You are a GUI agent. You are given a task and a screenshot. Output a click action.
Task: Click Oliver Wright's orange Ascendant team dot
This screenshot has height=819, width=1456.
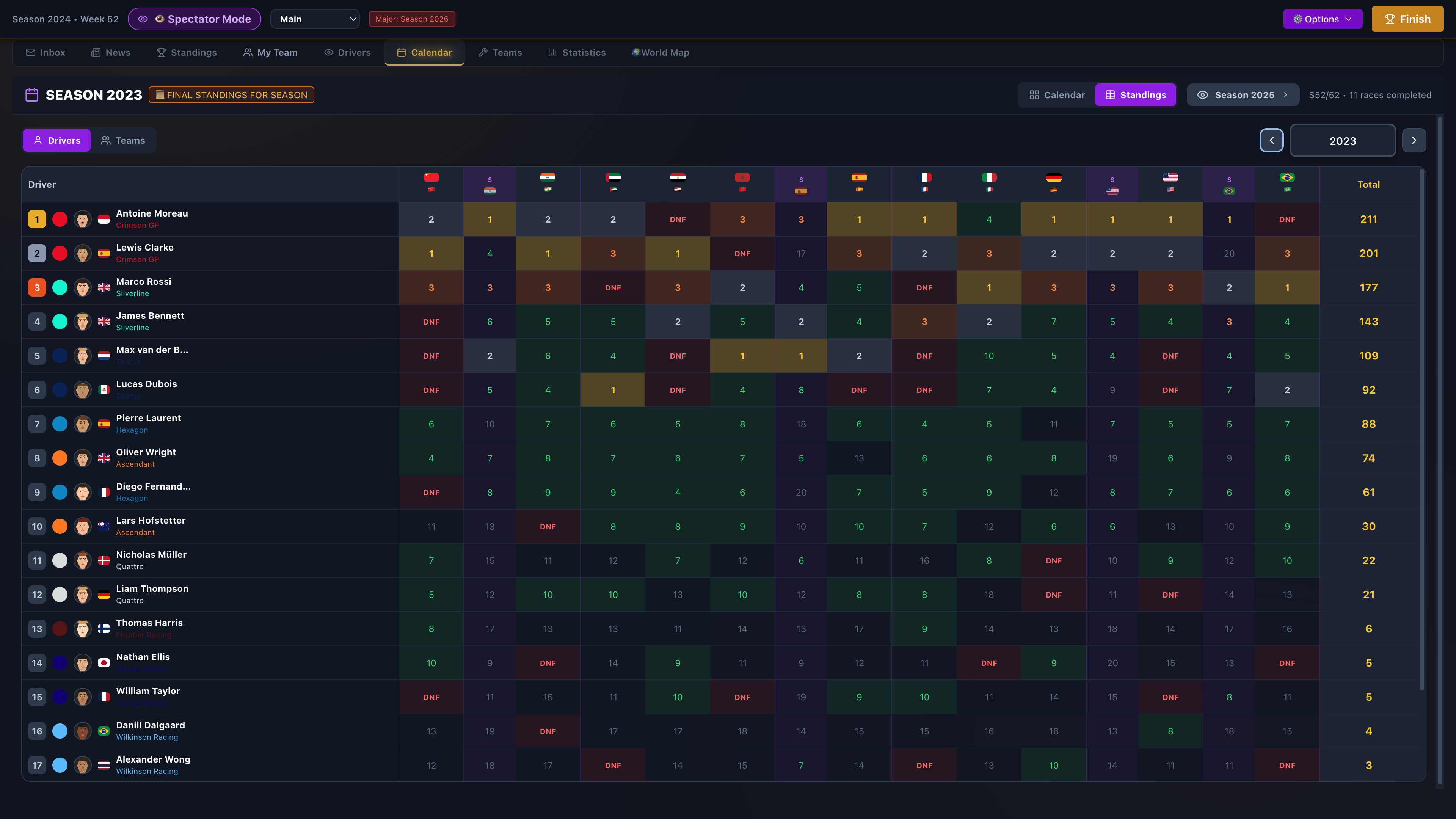click(x=60, y=458)
